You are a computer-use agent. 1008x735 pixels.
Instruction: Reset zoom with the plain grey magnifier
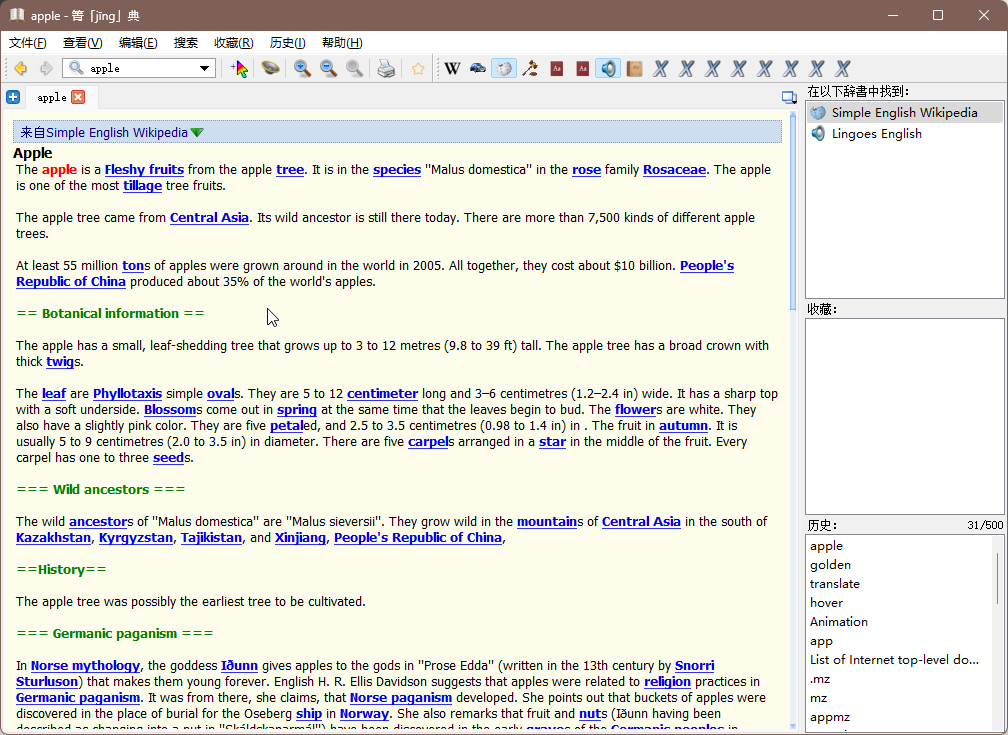coord(354,68)
